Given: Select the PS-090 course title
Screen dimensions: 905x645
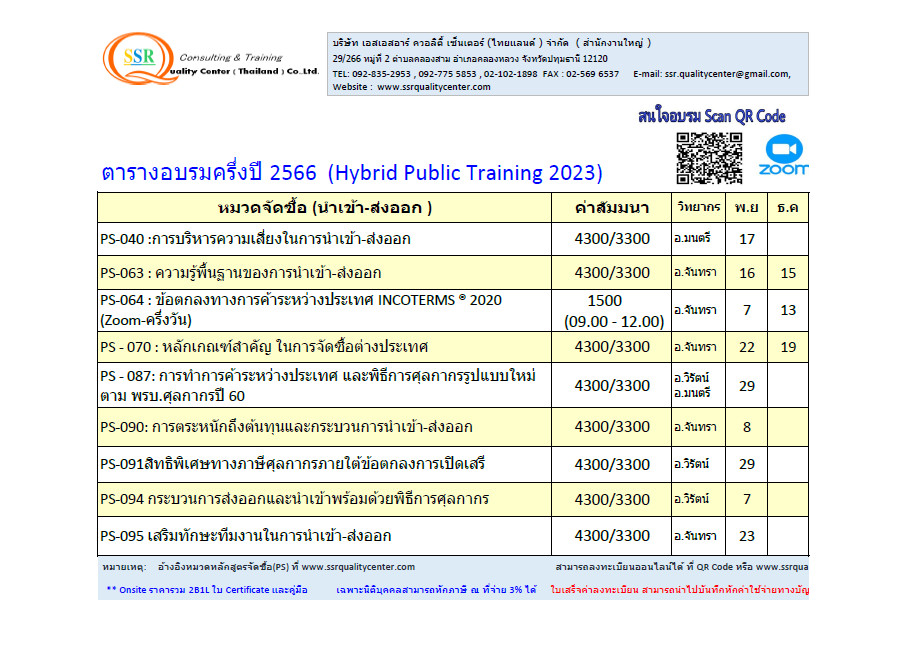Looking at the screenshot, I should [x=286, y=427].
